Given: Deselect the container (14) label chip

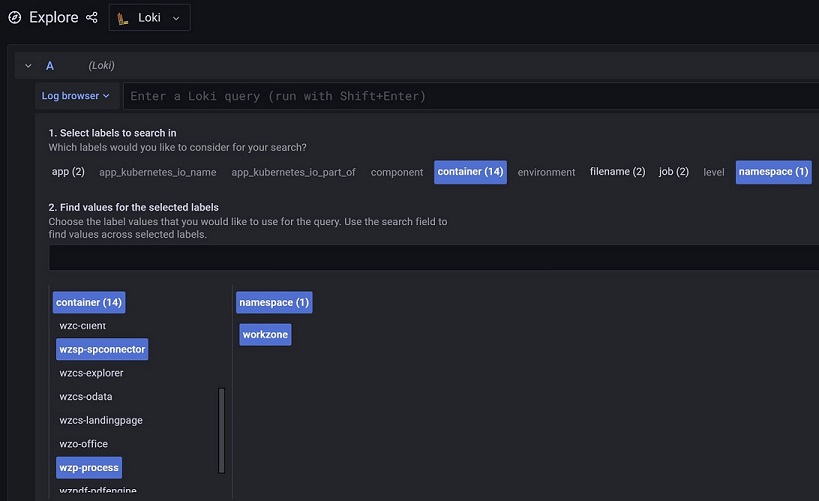Looking at the screenshot, I should [x=470, y=172].
